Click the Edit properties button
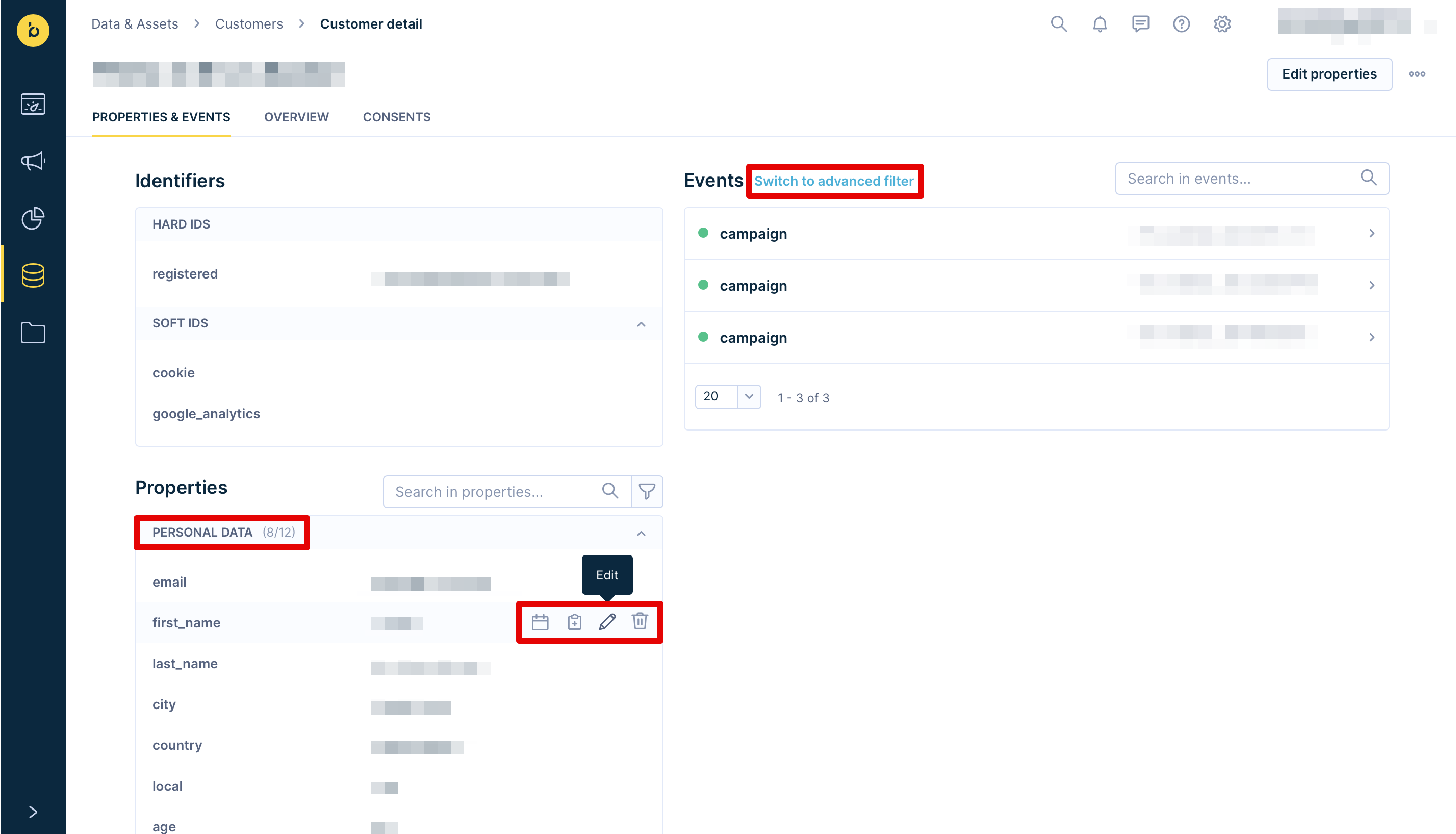This screenshot has width=1456, height=834. point(1329,74)
